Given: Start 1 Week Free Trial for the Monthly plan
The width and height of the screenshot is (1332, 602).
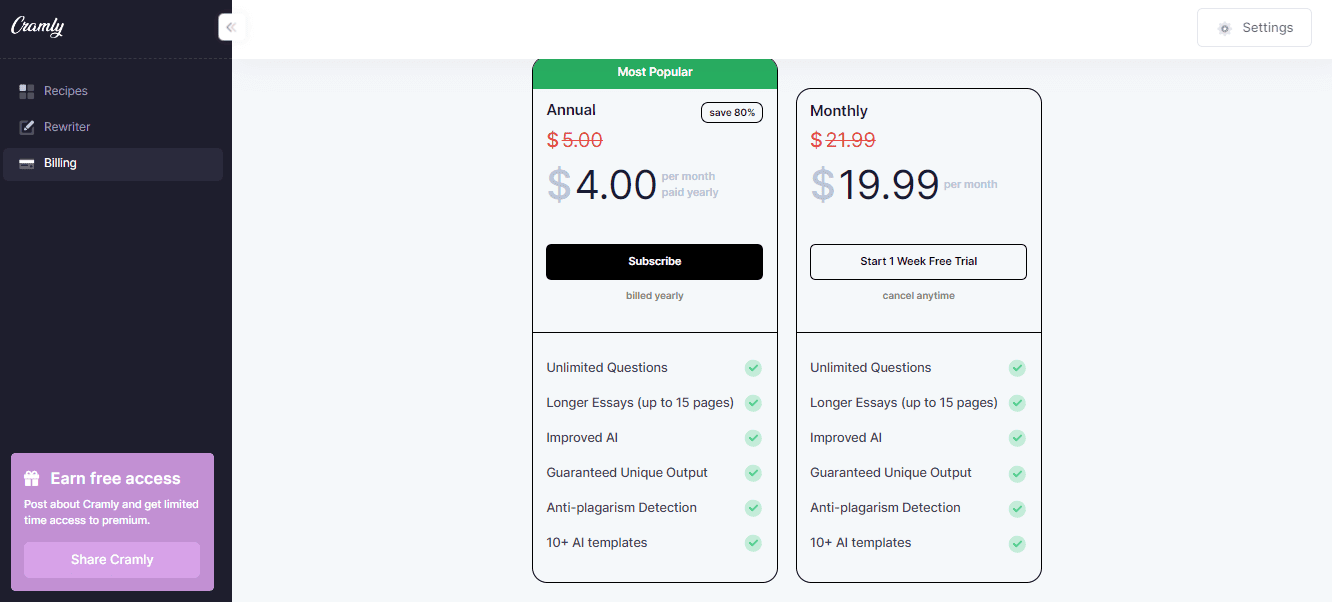Looking at the screenshot, I should tap(918, 261).
